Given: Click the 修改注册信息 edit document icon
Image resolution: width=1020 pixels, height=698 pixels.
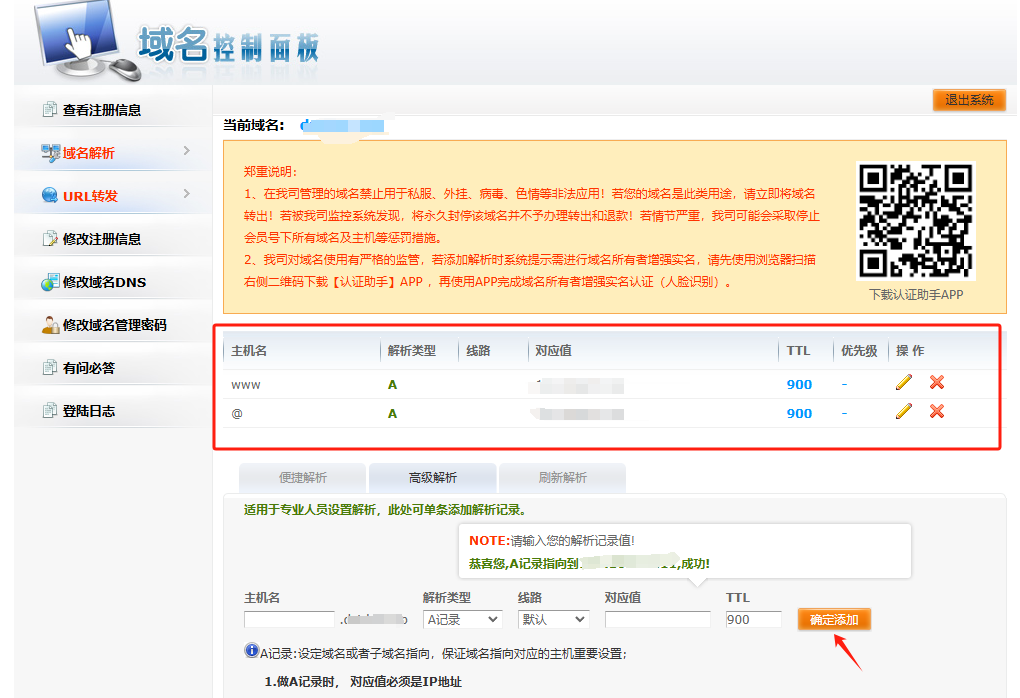Looking at the screenshot, I should [49, 239].
